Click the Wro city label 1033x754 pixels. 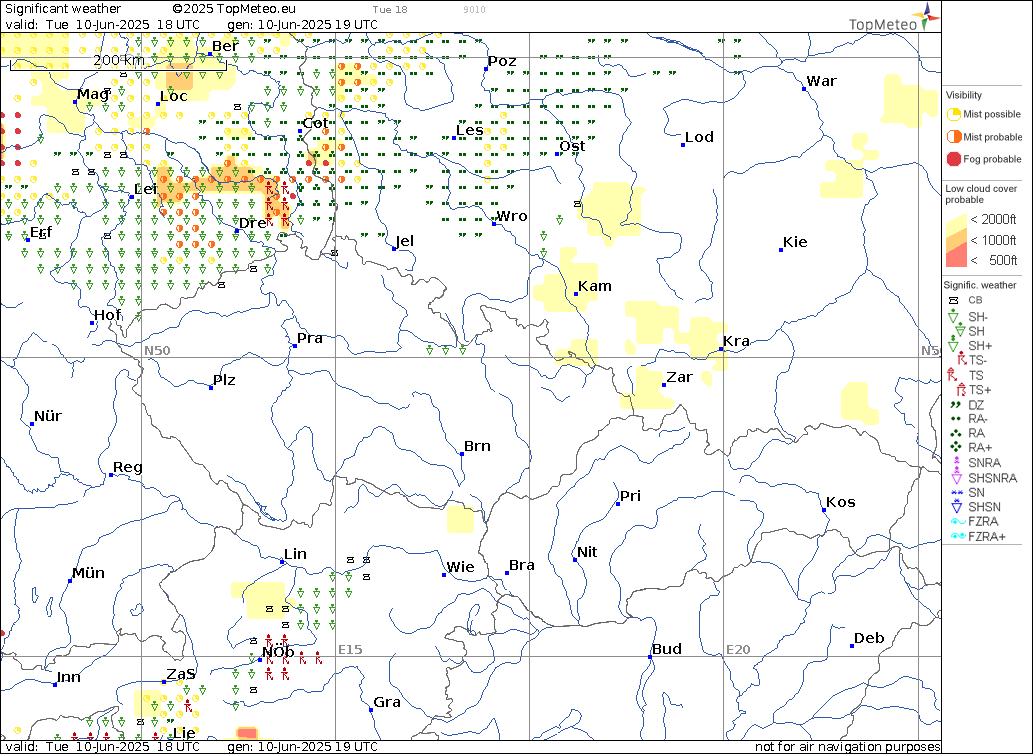pos(511,216)
